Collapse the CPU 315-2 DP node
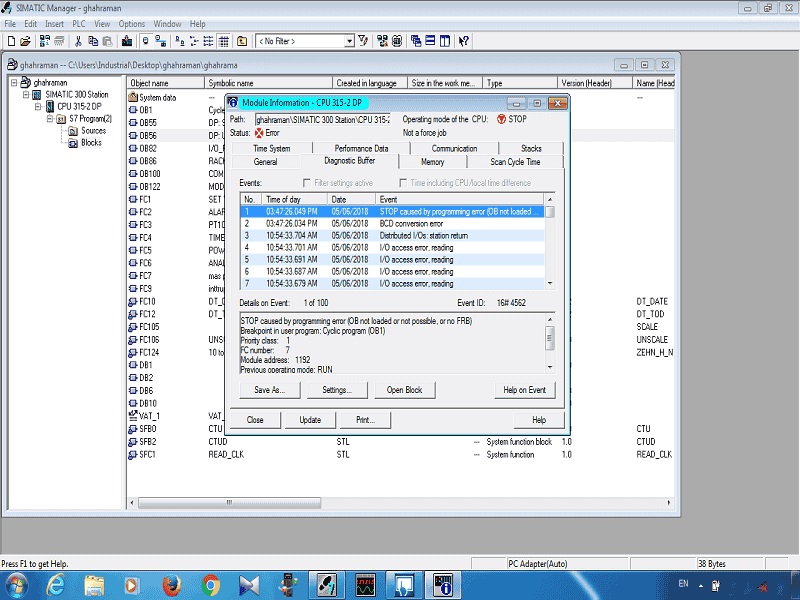 coord(38,106)
